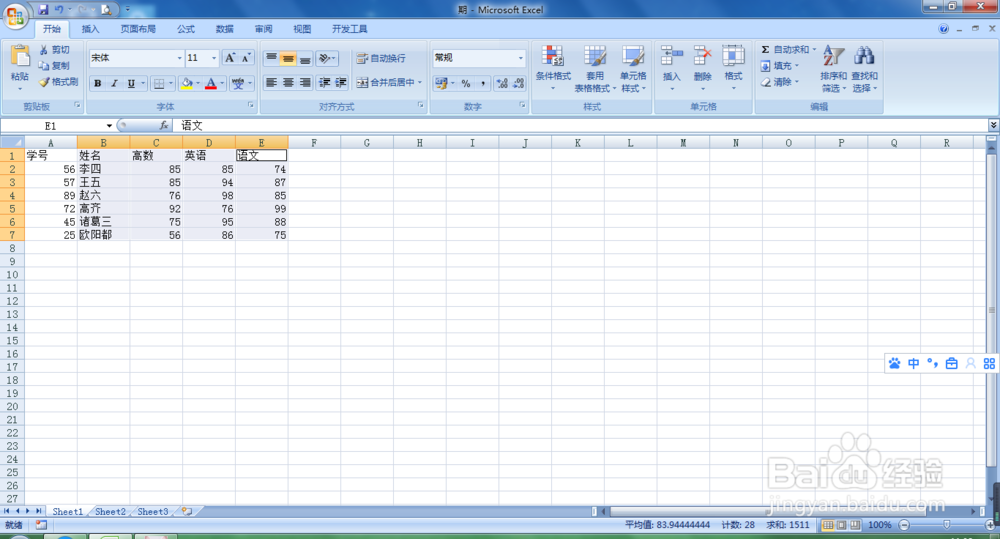The image size is (1000, 539).
Task: Undo the last action
Action: click(59, 10)
